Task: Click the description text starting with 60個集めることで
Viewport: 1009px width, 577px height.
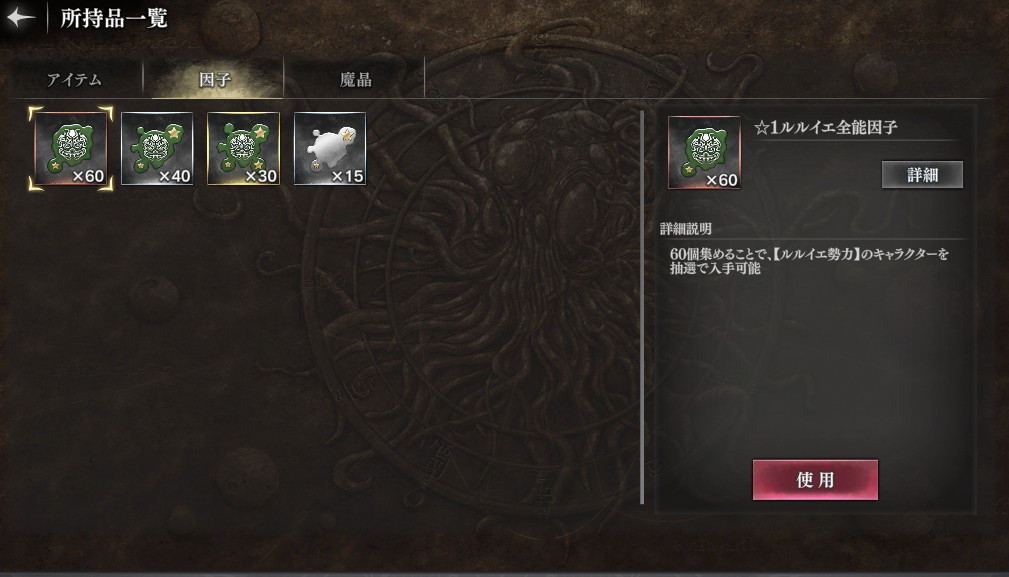Action: [809, 261]
